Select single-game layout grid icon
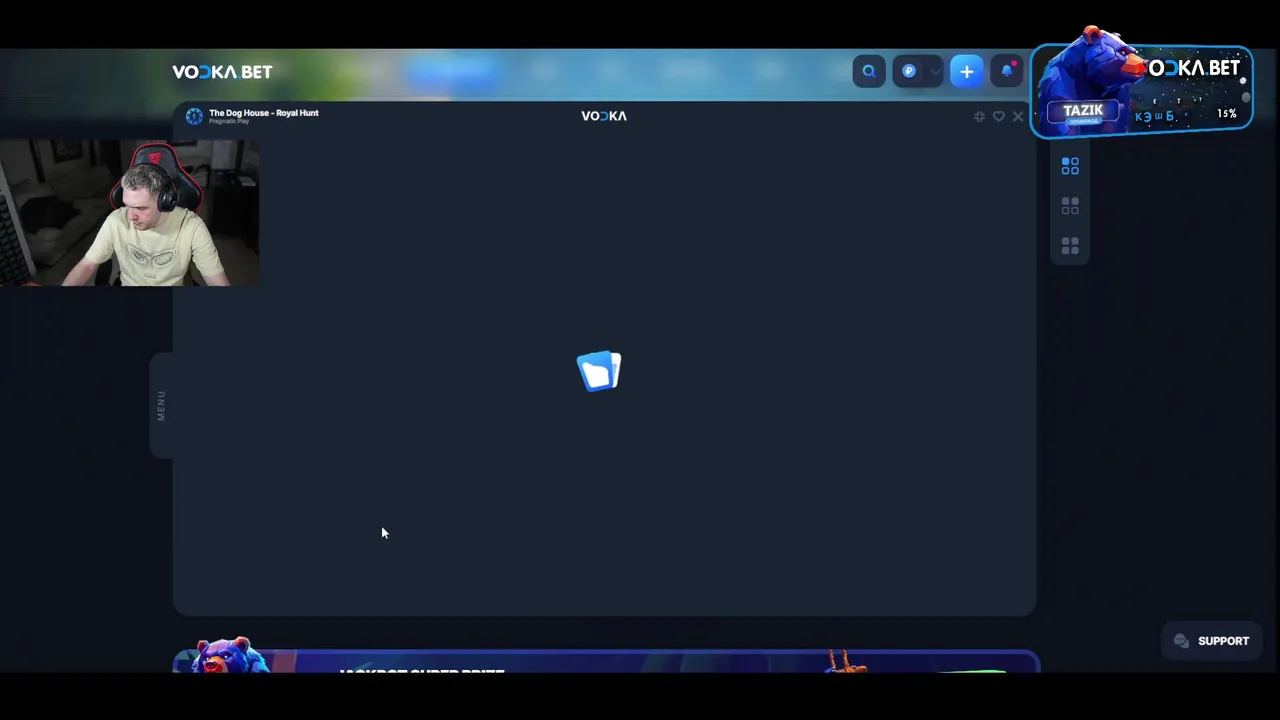1280x720 pixels. (x=1070, y=166)
